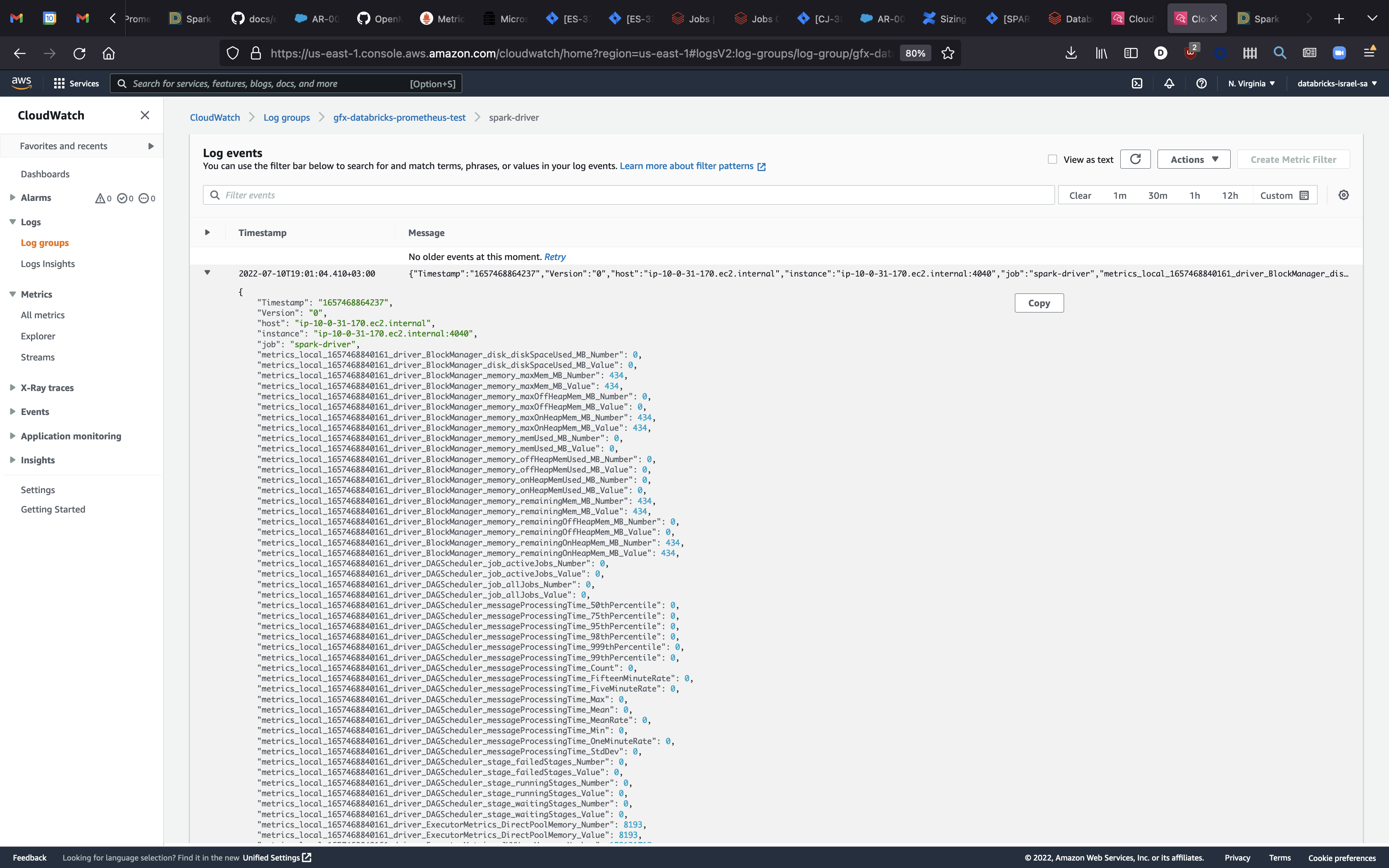1389x868 pixels.
Task: Click the log events refresh button
Action: point(1135,159)
